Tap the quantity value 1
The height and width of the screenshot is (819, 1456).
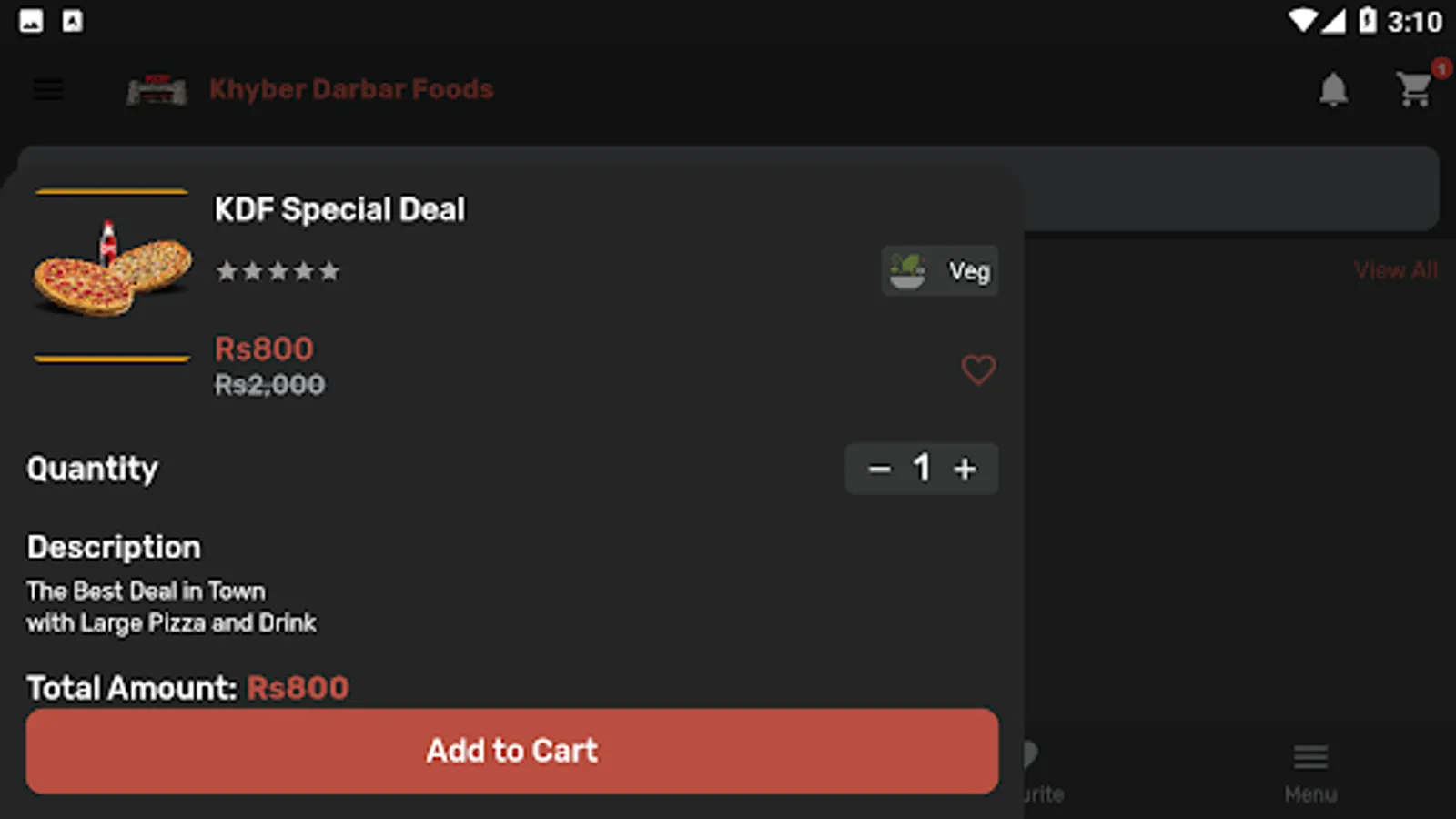pyautogui.click(x=922, y=469)
